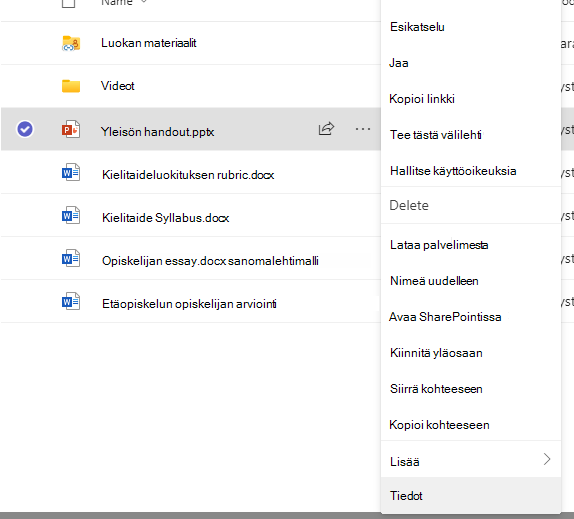Click Word icon beside Kielitaide Syllabus.docx

71,216
